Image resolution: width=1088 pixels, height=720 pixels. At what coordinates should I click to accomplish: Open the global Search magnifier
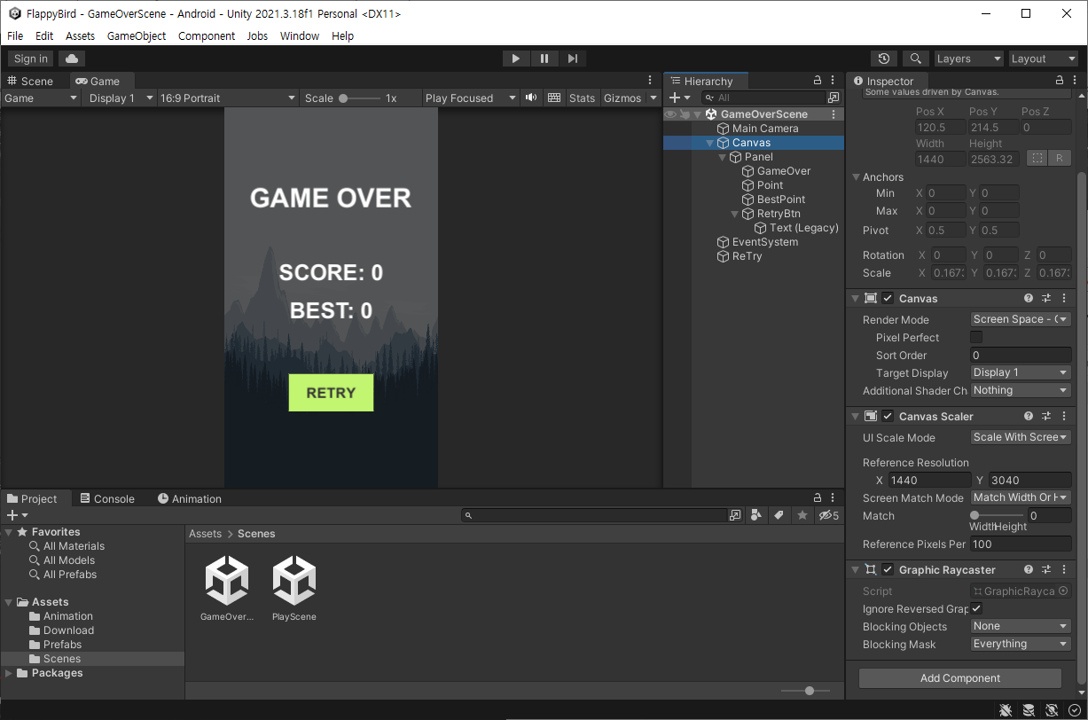[x=916, y=59]
